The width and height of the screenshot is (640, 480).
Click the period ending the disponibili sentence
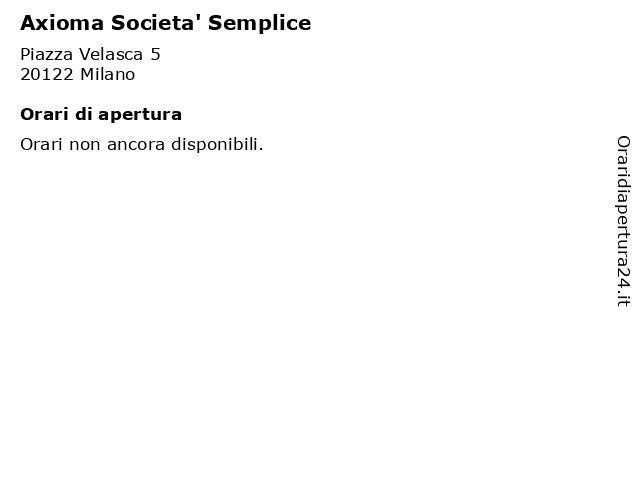click(x=261, y=149)
